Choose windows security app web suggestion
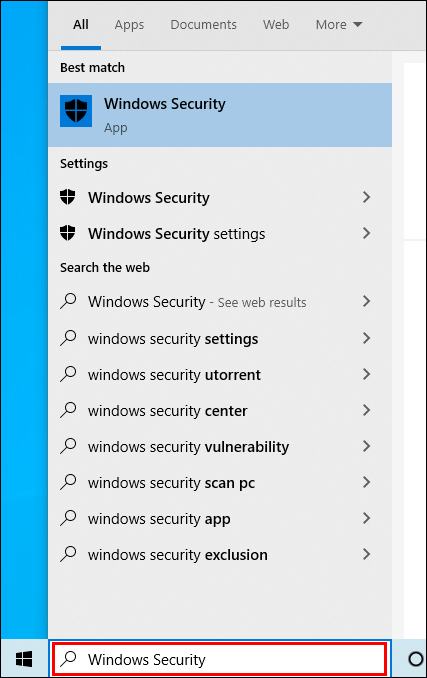 220,518
